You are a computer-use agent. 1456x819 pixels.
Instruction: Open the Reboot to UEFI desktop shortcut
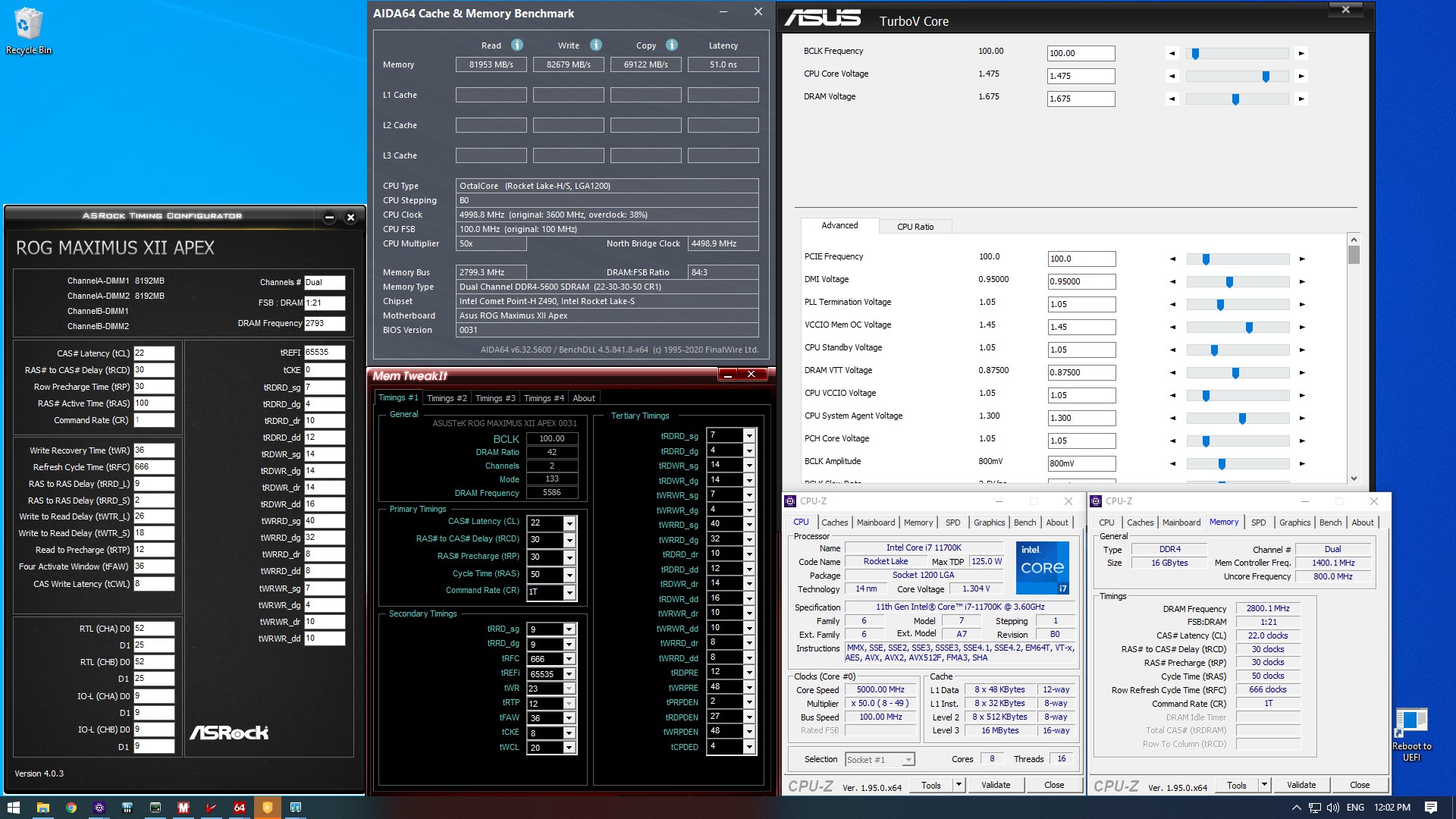click(1411, 735)
